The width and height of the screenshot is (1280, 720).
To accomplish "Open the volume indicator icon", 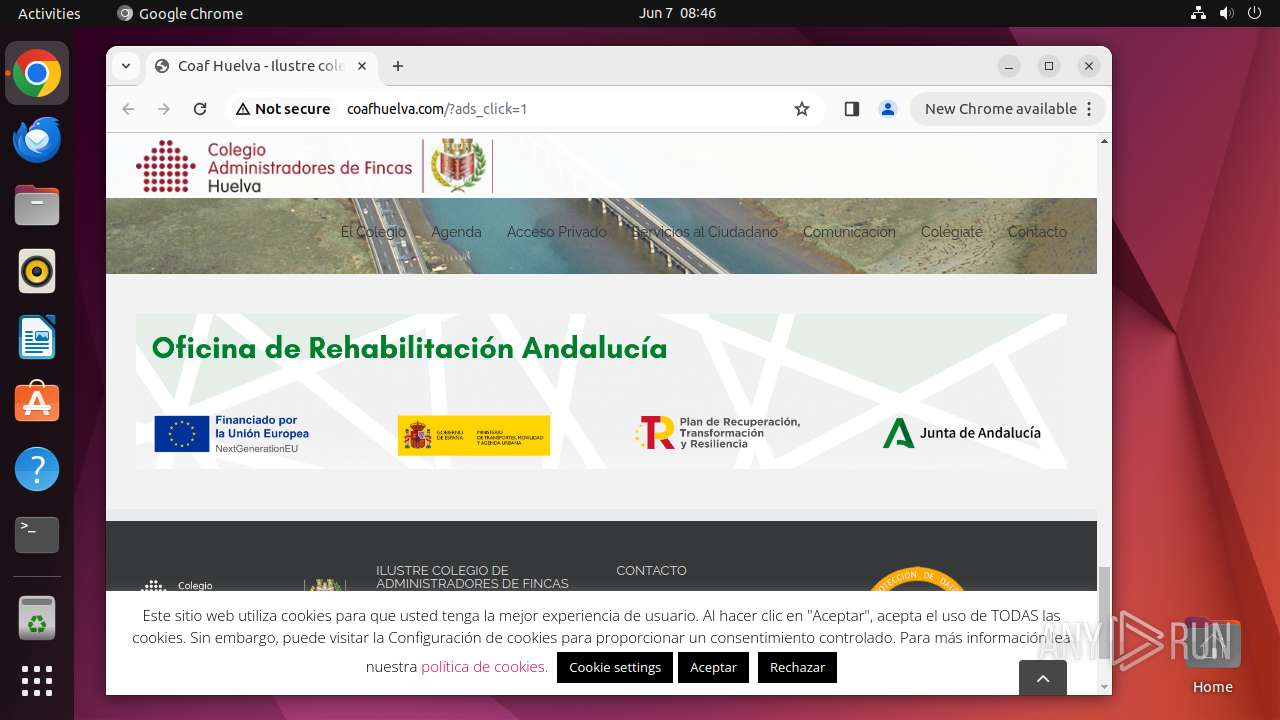I will (1226, 13).
